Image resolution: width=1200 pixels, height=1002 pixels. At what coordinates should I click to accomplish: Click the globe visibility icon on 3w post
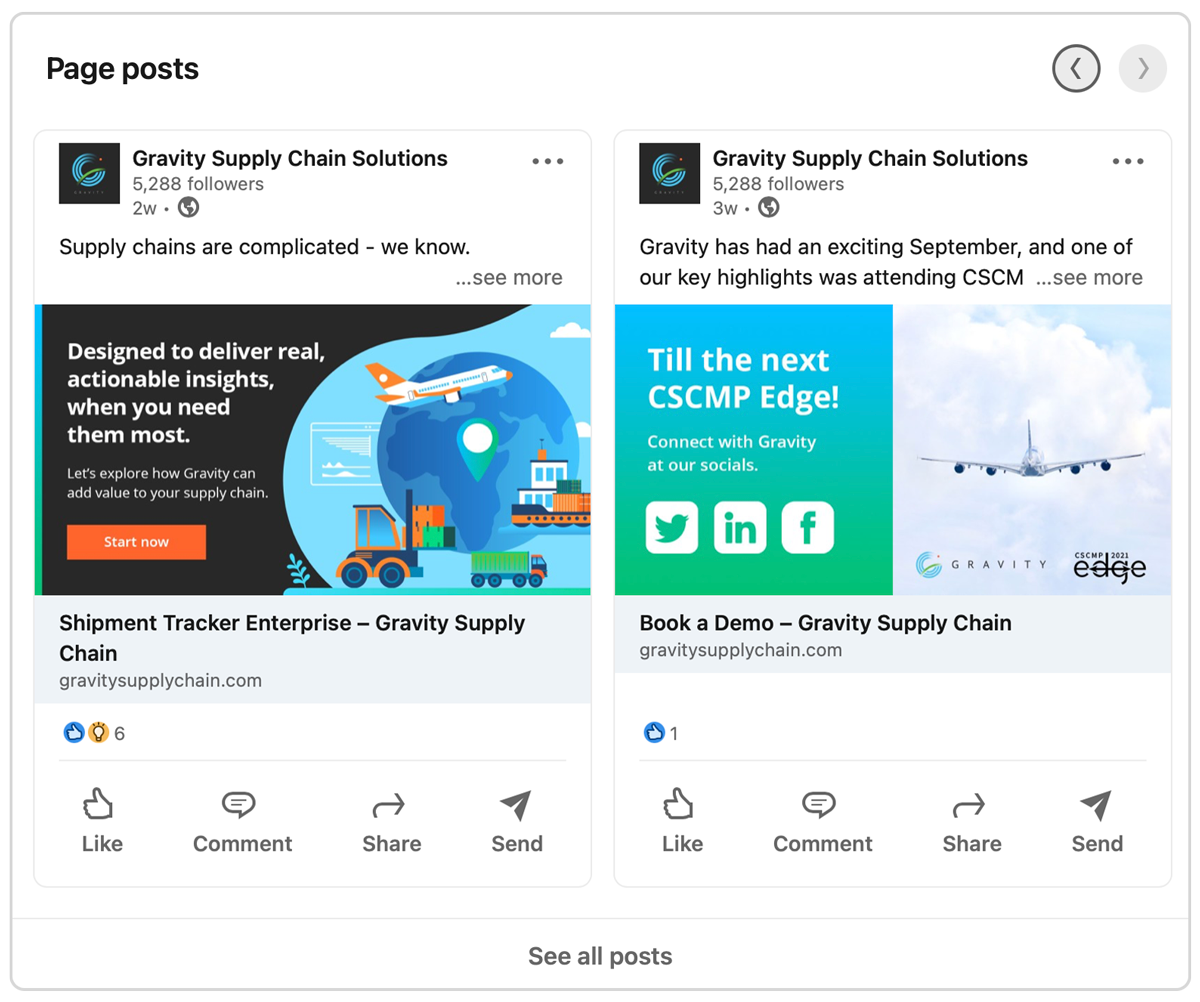click(x=768, y=208)
